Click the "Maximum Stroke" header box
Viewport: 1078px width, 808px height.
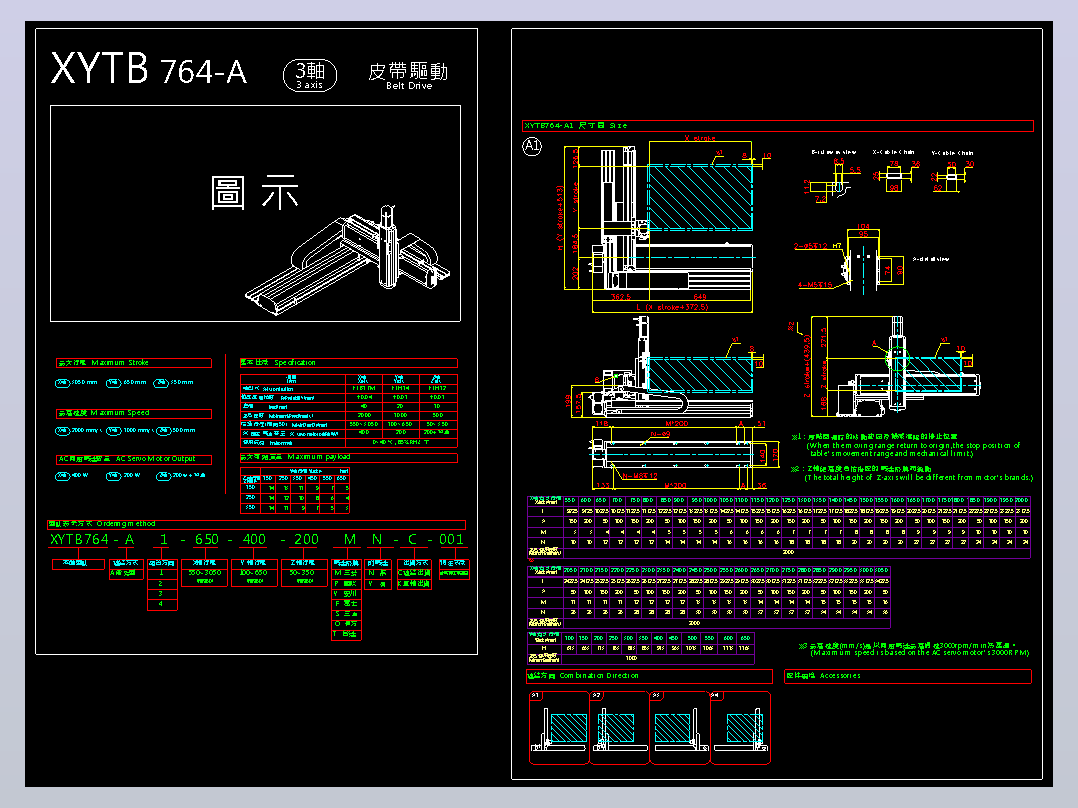133,363
